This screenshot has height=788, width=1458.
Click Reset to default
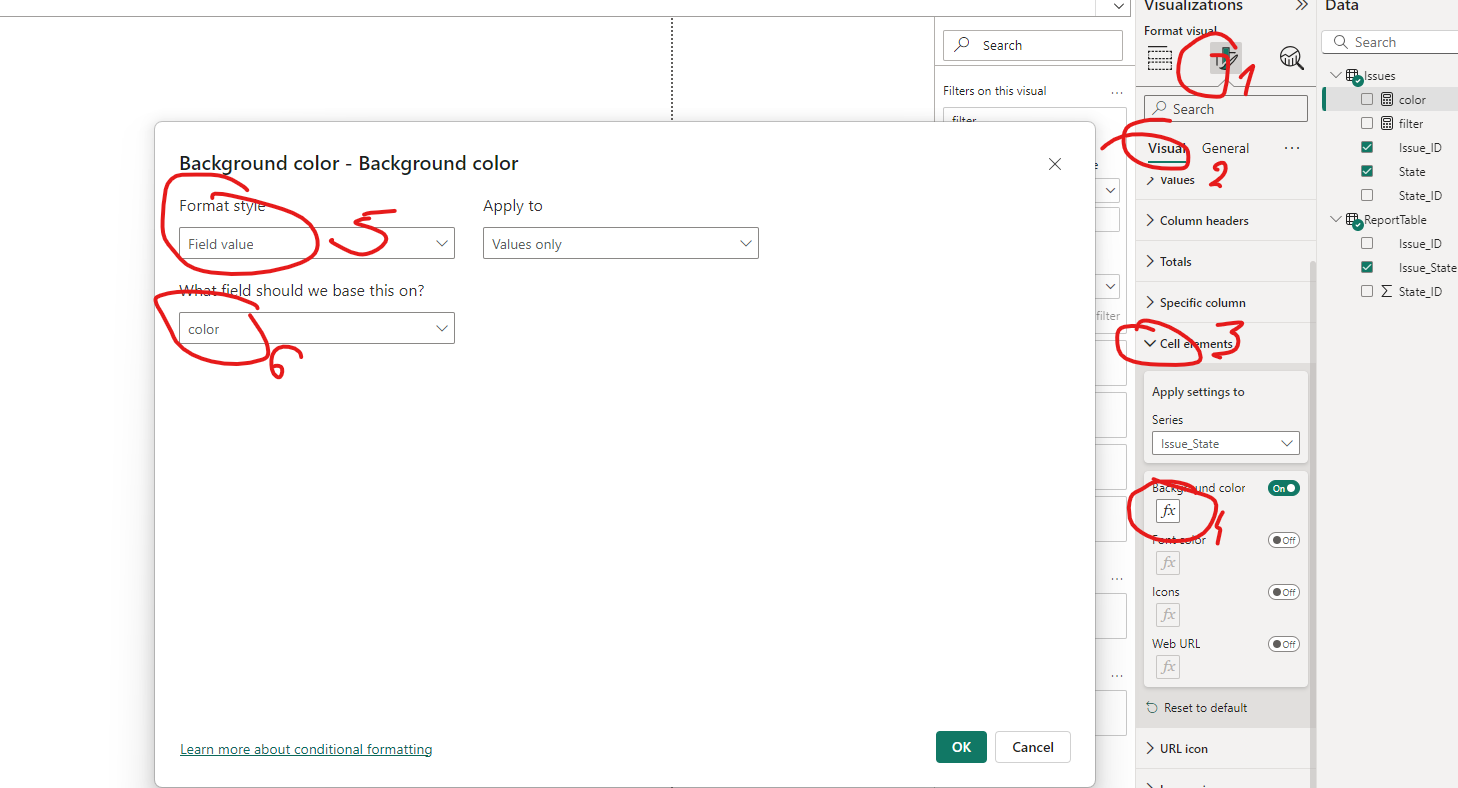[x=1197, y=708]
